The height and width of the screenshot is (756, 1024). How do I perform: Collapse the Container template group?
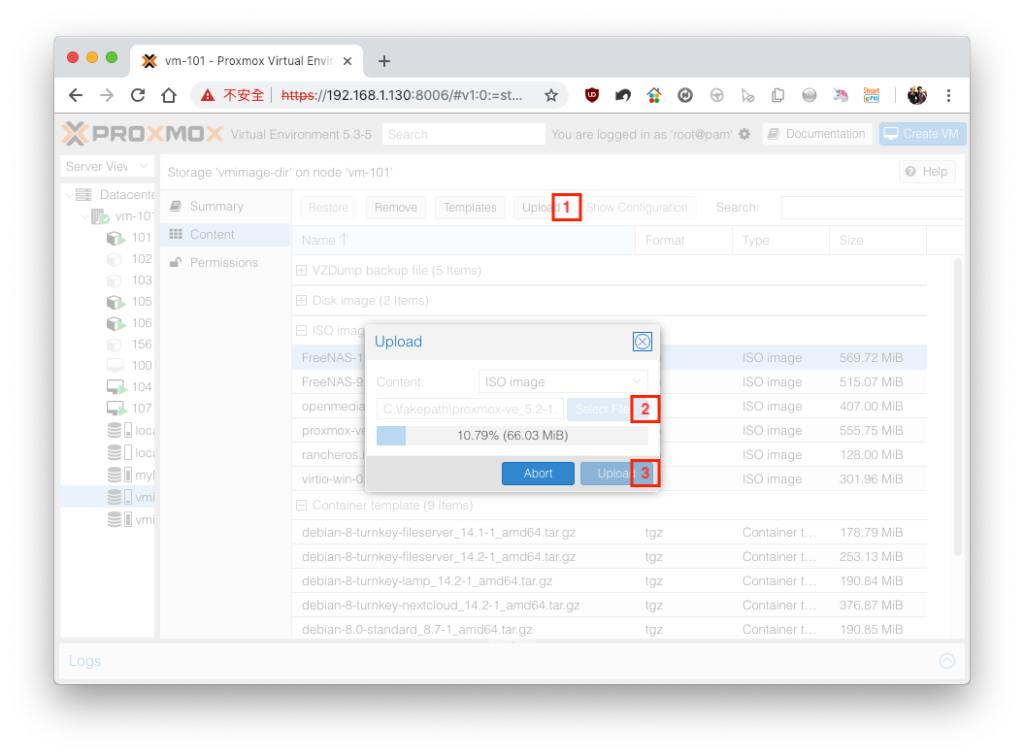(301, 505)
